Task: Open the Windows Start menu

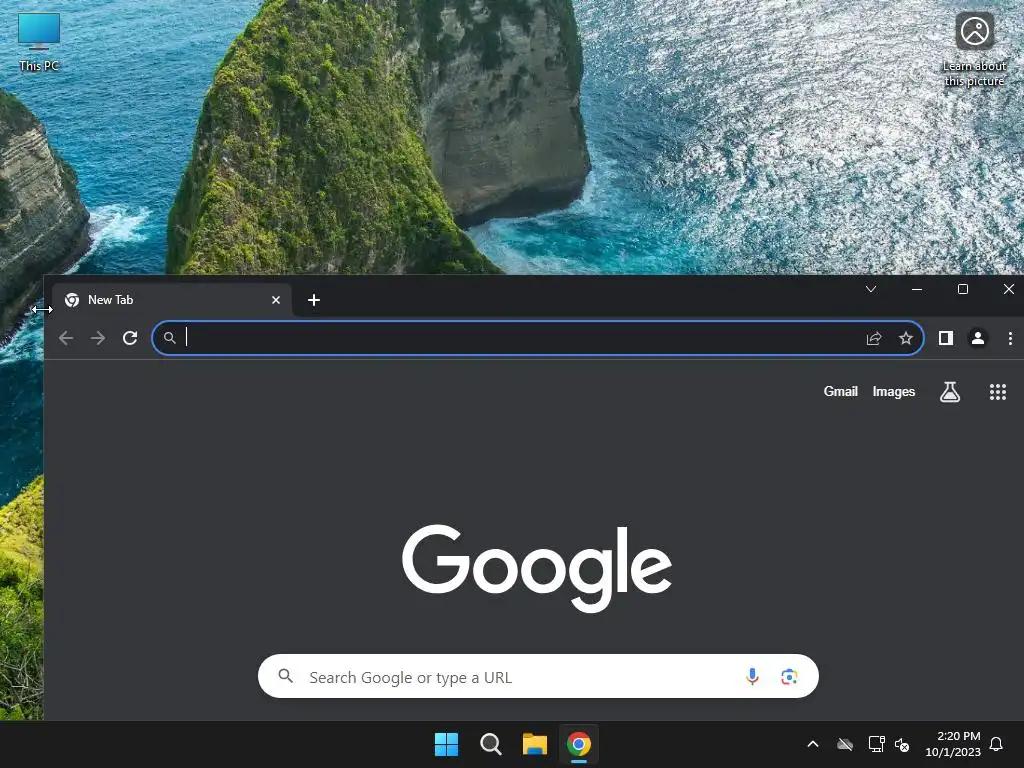Action: (447, 744)
